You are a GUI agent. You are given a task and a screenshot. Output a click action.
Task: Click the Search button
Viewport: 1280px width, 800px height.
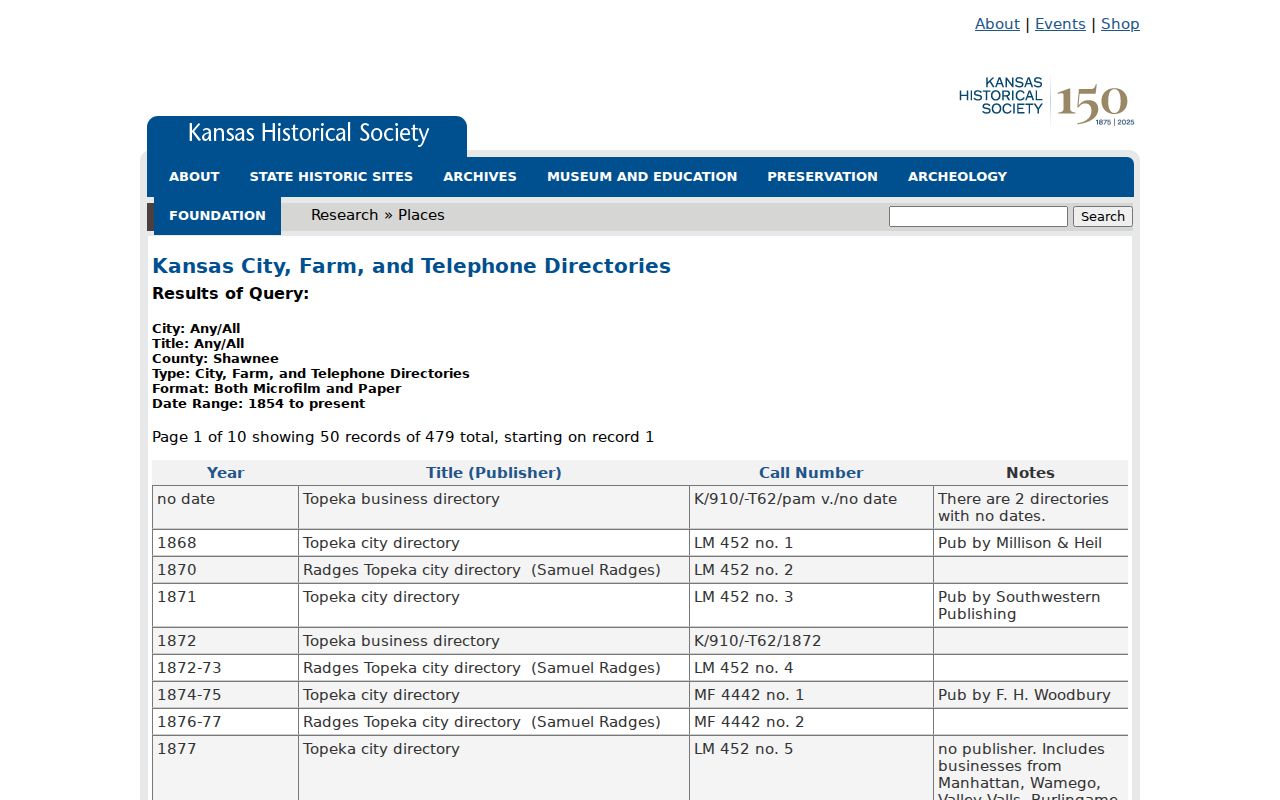coord(1103,216)
